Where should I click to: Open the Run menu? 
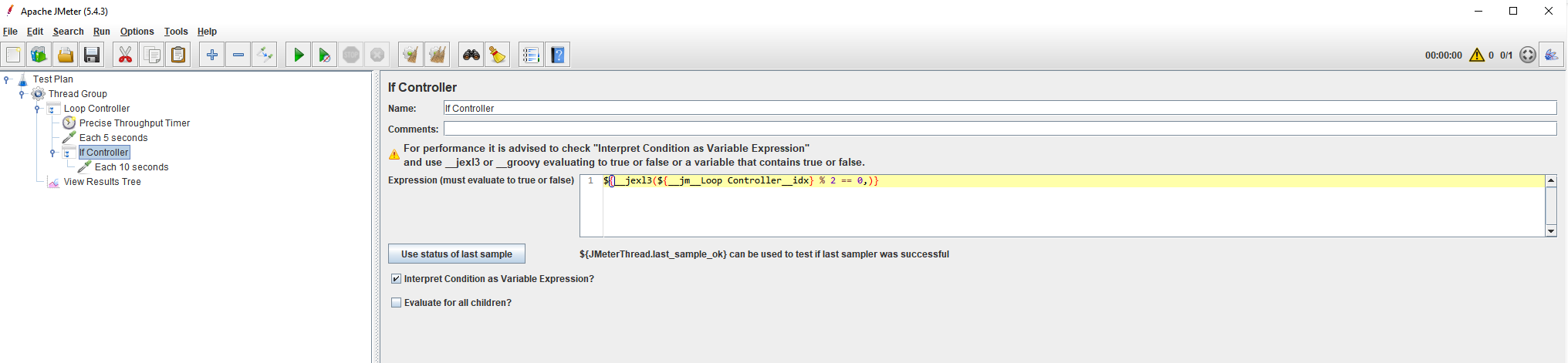pos(101,32)
